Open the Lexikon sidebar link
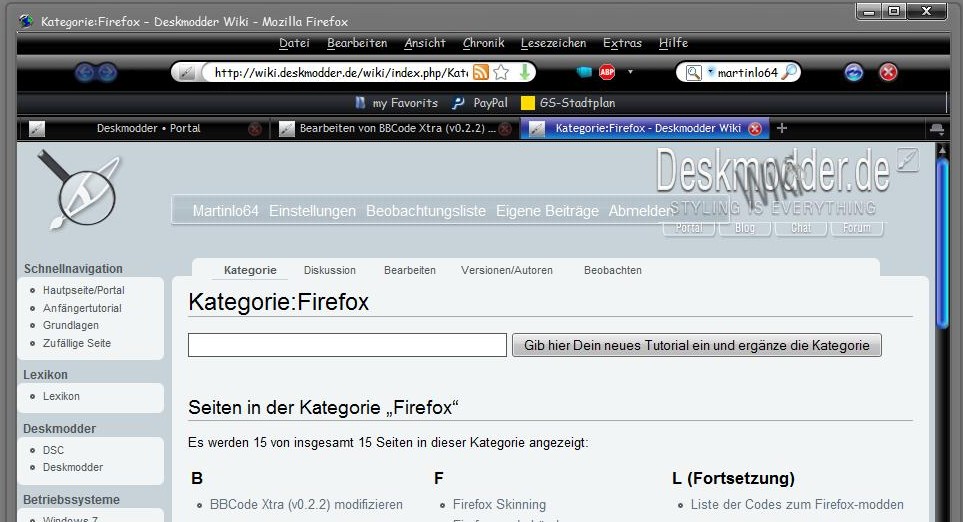This screenshot has height=522, width=963. click(x=61, y=397)
